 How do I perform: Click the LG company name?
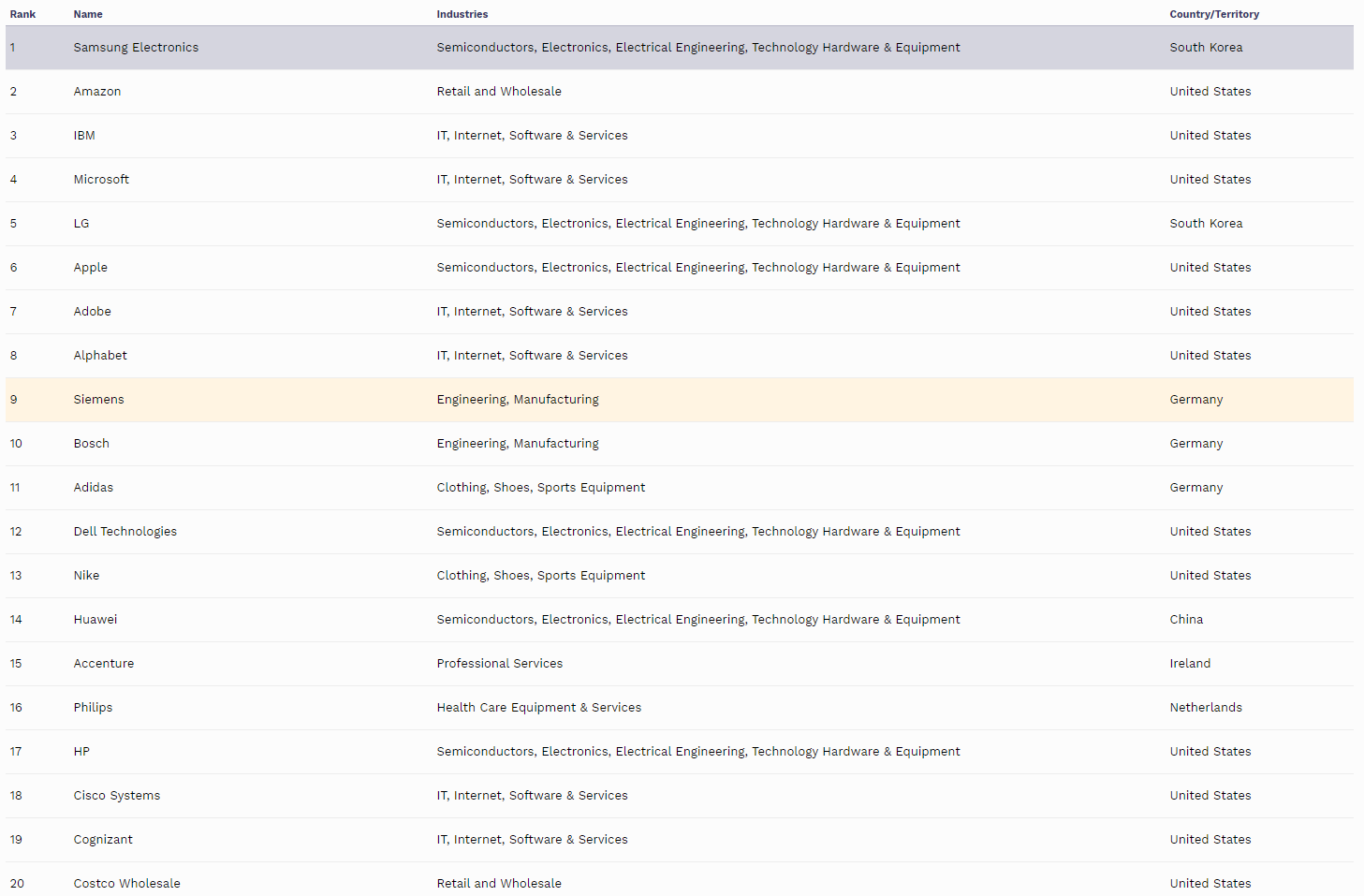pyautogui.click(x=81, y=224)
